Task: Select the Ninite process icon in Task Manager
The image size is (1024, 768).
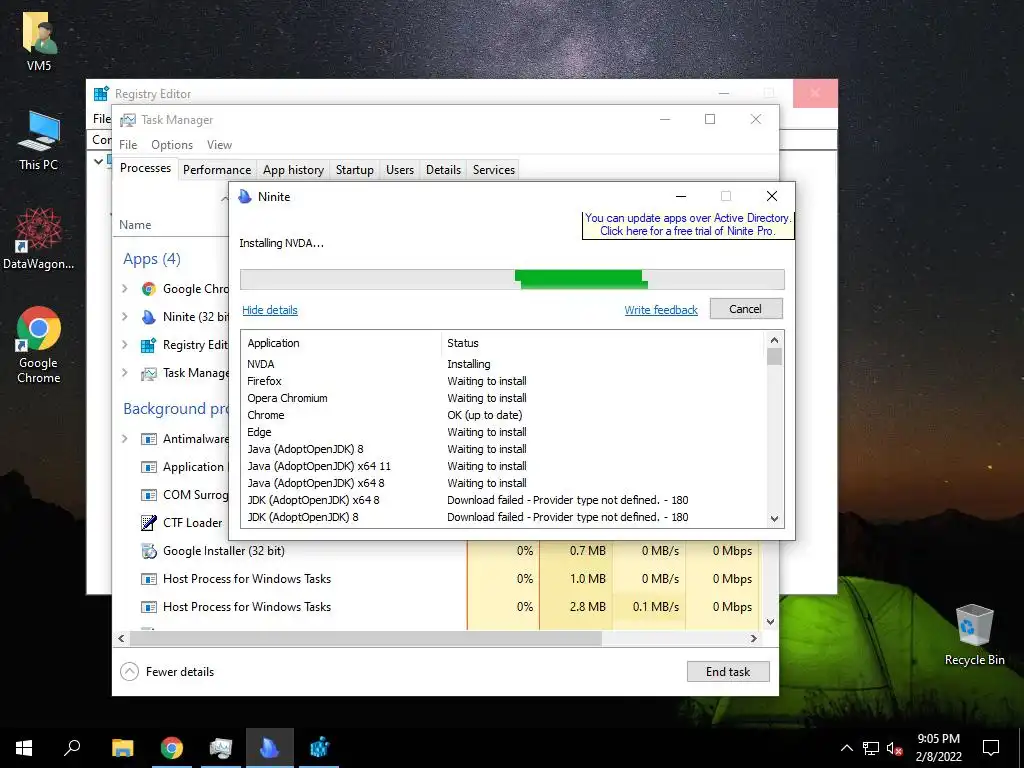Action: click(149, 317)
